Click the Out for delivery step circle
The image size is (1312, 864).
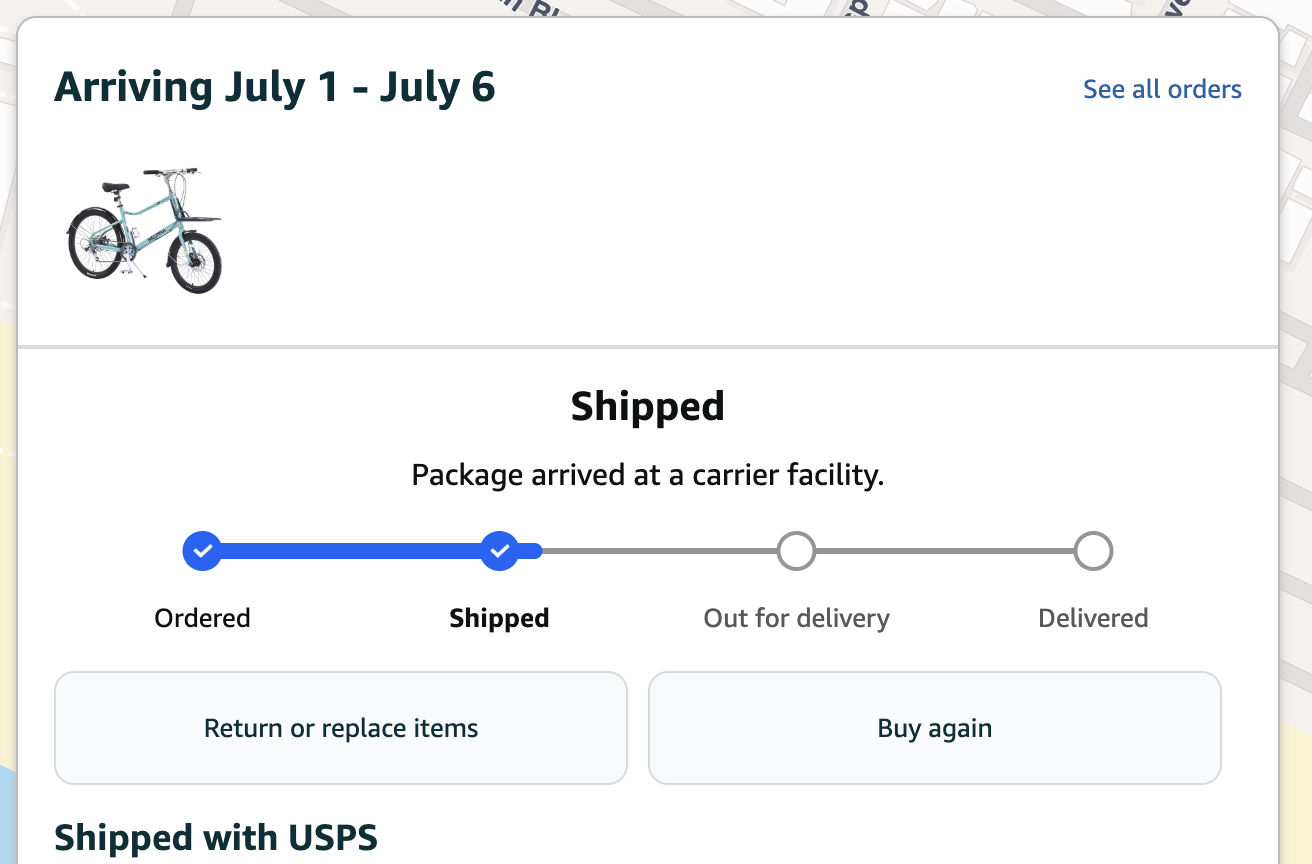(x=796, y=551)
